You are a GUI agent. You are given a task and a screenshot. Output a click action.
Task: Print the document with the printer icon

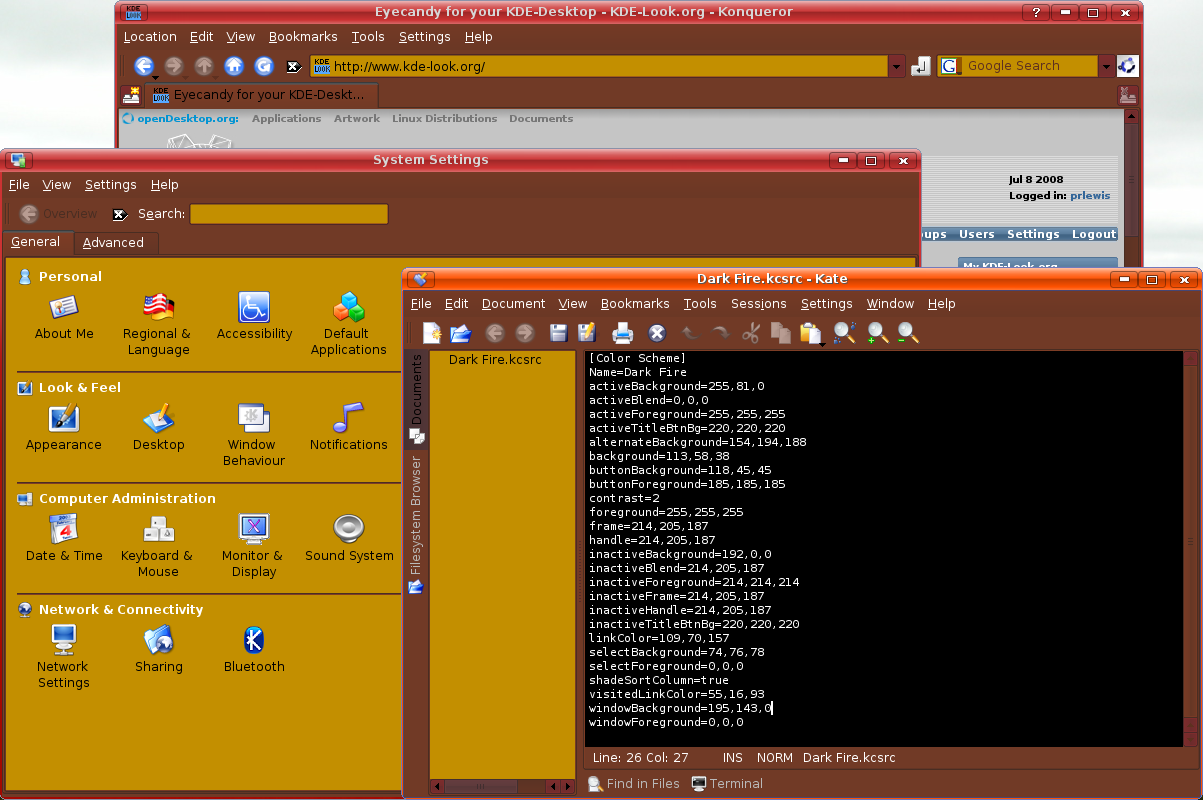623,333
